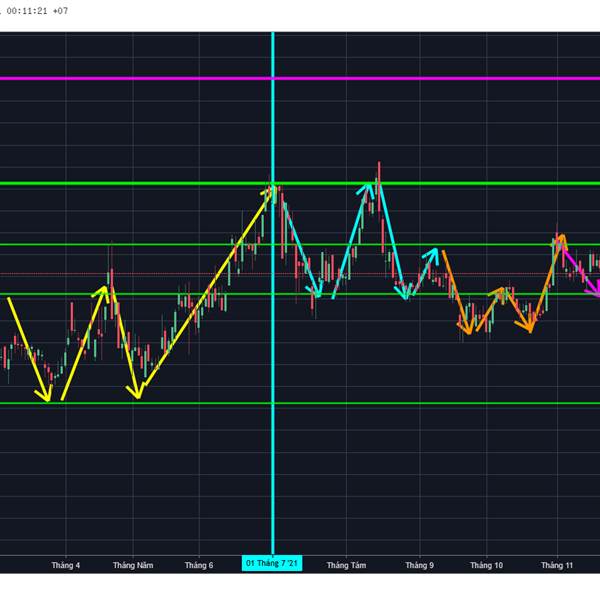
Task: Click the '01 Tháng 7 '21' date label
Action: [272, 563]
